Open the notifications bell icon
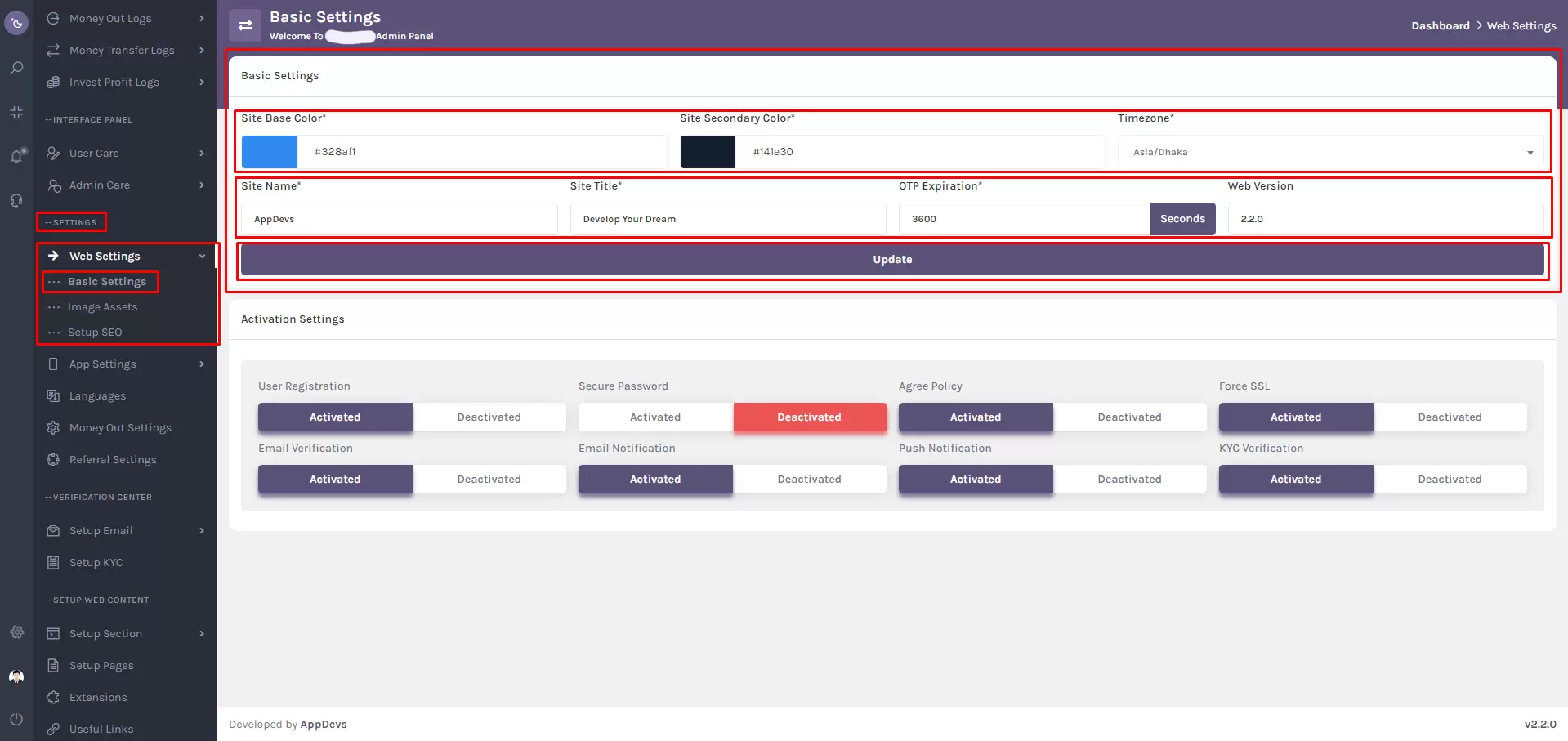This screenshot has width=1568, height=741. pyautogui.click(x=16, y=155)
